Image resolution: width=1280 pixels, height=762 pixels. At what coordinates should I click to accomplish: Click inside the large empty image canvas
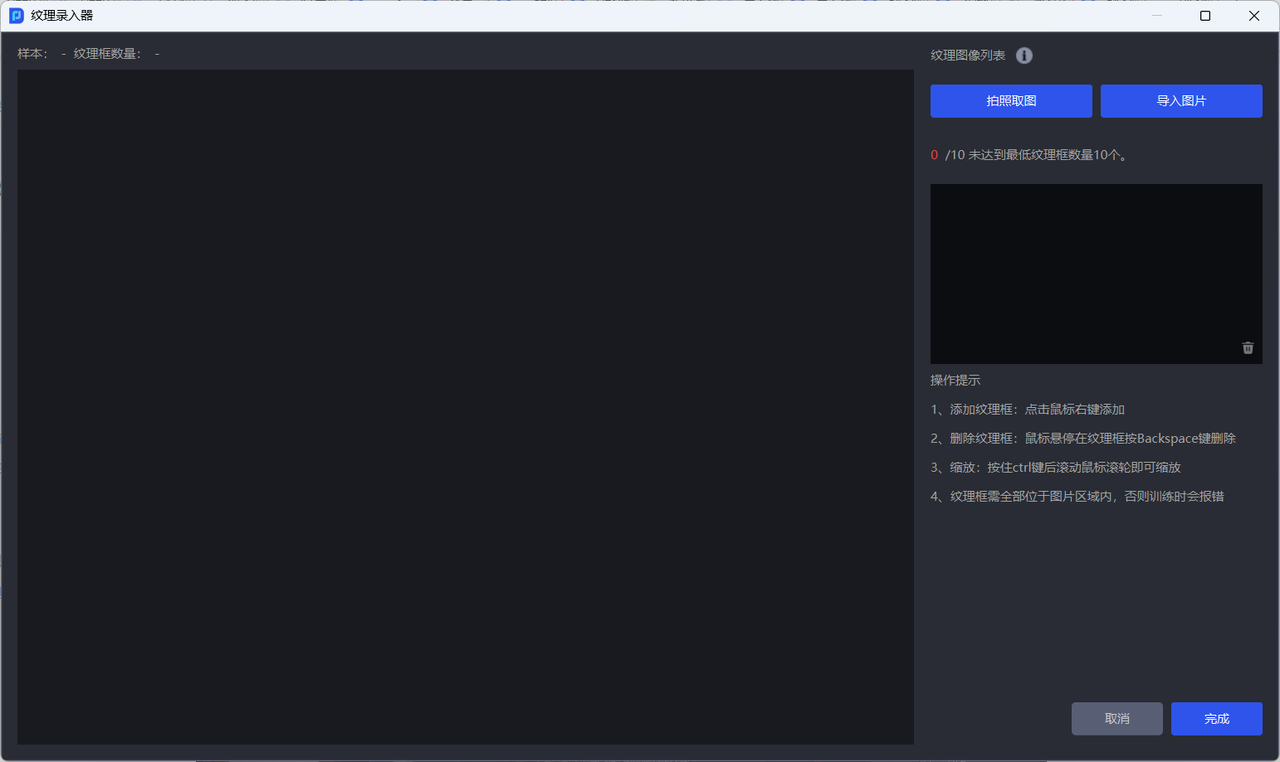click(465, 406)
